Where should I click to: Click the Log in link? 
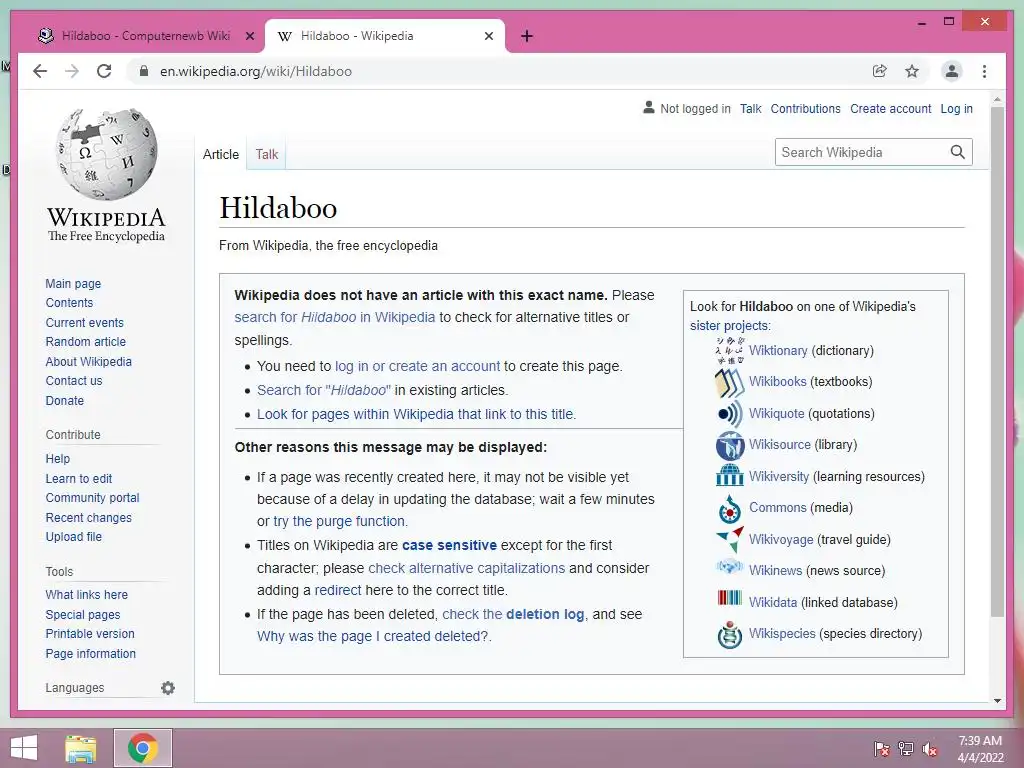pos(956,109)
